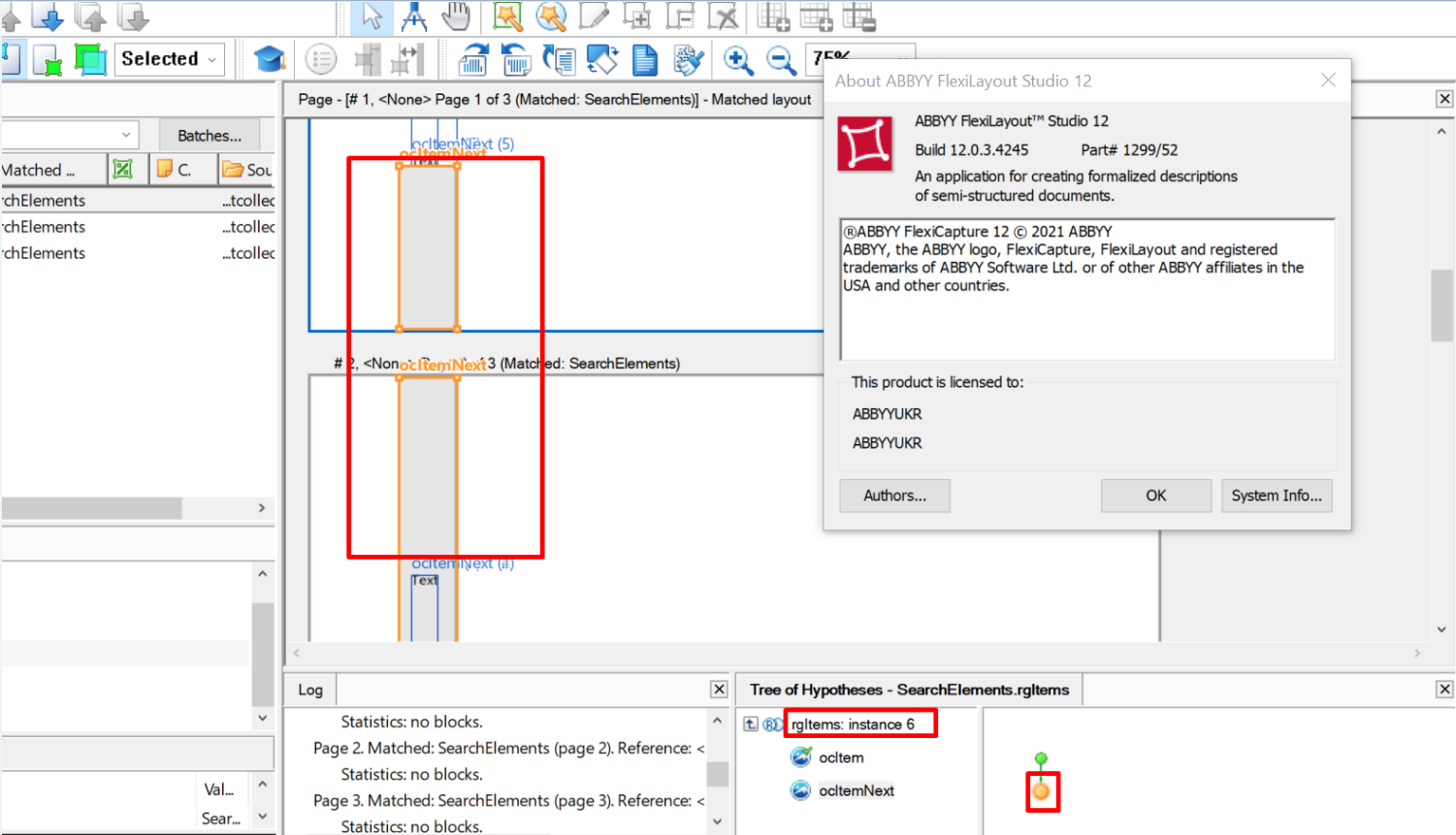
Task: Click the green-framed magic wand tool
Action: tap(508, 16)
